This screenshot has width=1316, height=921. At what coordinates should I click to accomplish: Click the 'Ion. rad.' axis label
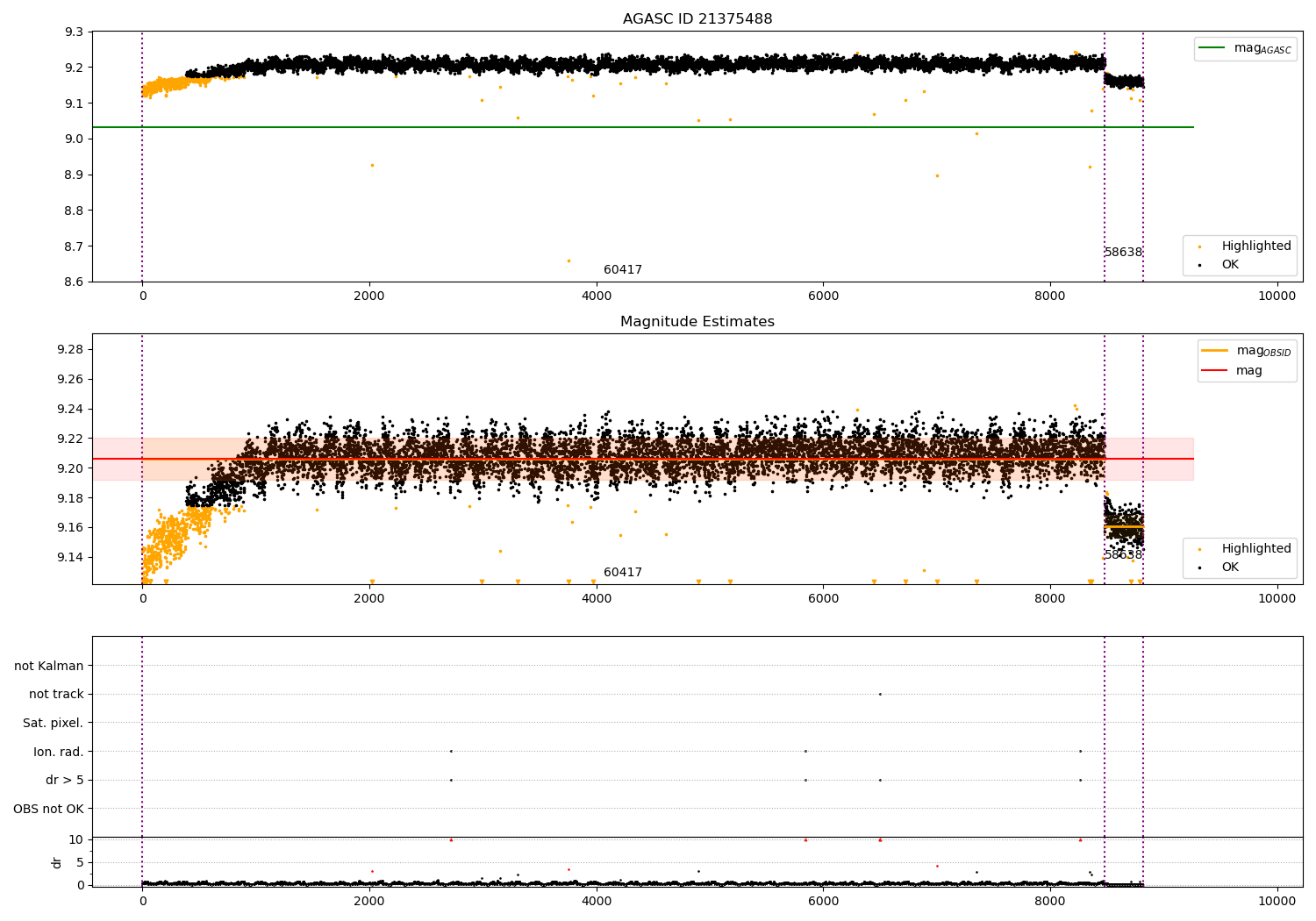click(59, 752)
